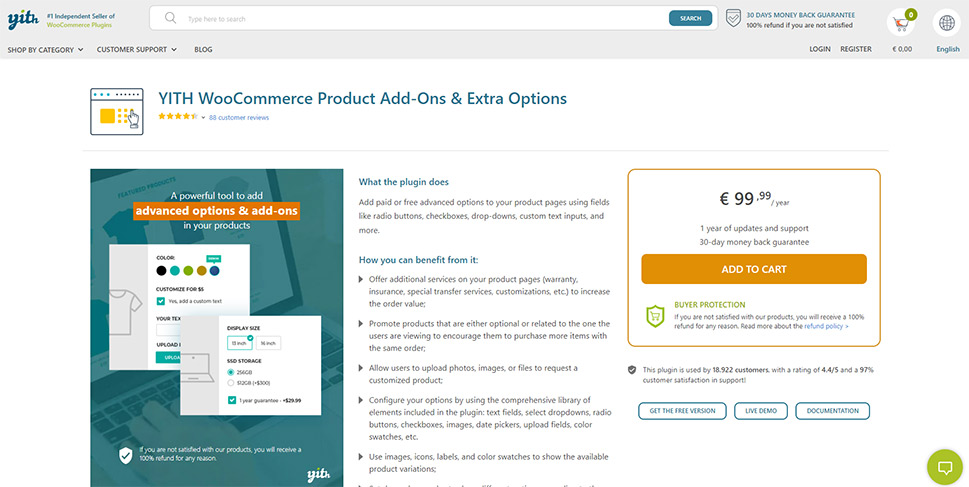This screenshot has height=487, width=969.
Task: Click the promotional product image
Action: [216, 328]
